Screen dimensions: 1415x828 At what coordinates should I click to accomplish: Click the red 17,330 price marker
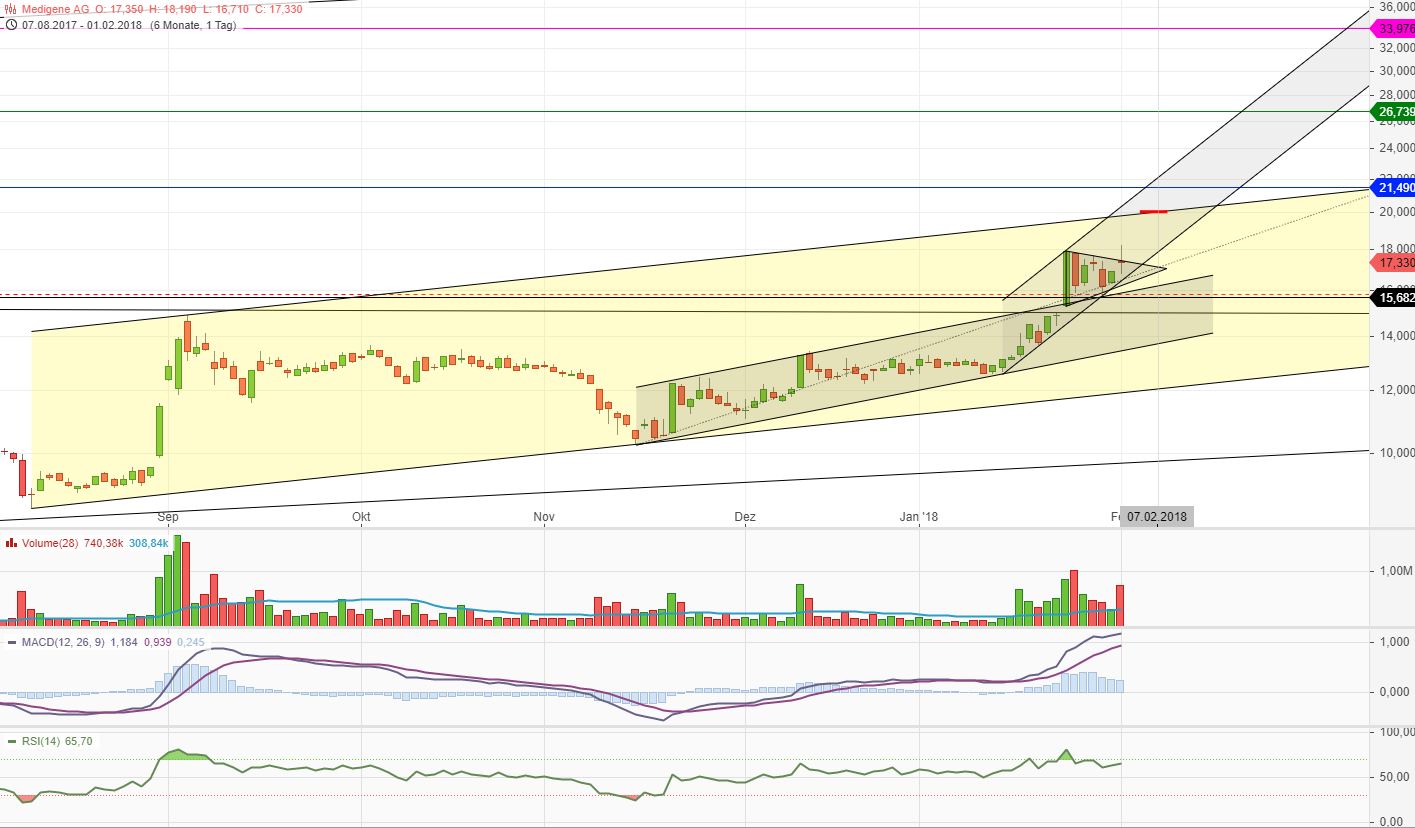click(x=1393, y=263)
